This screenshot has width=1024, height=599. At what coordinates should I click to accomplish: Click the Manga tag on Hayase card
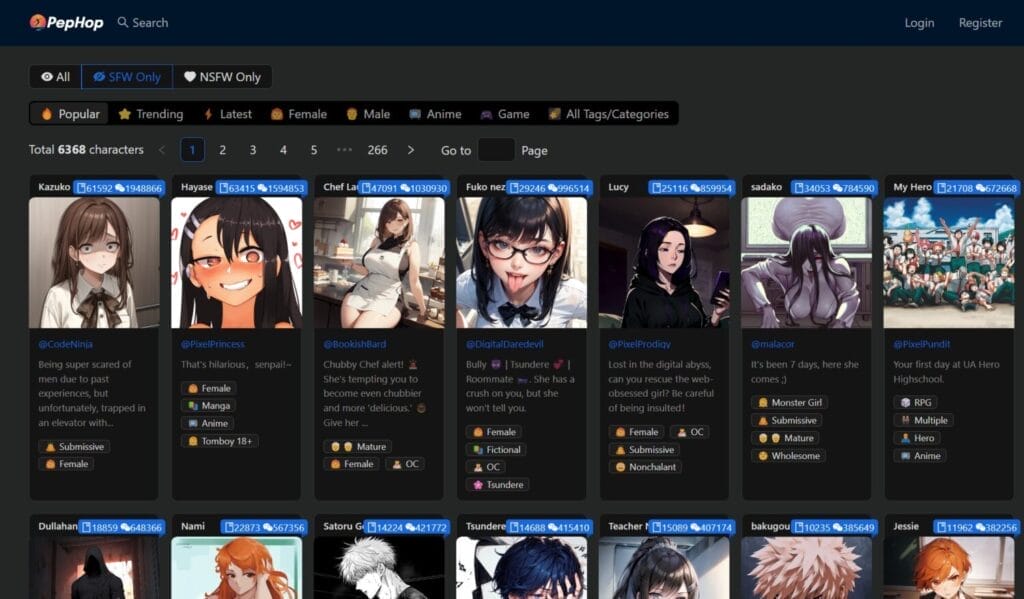pyautogui.click(x=208, y=406)
